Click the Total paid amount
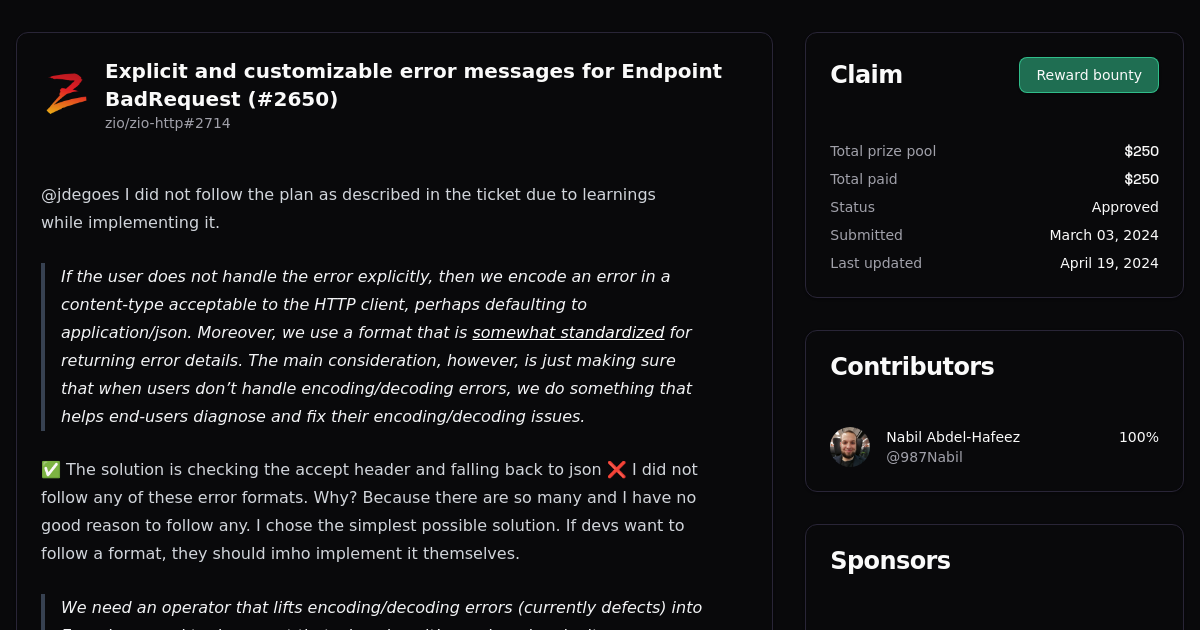 [1142, 179]
